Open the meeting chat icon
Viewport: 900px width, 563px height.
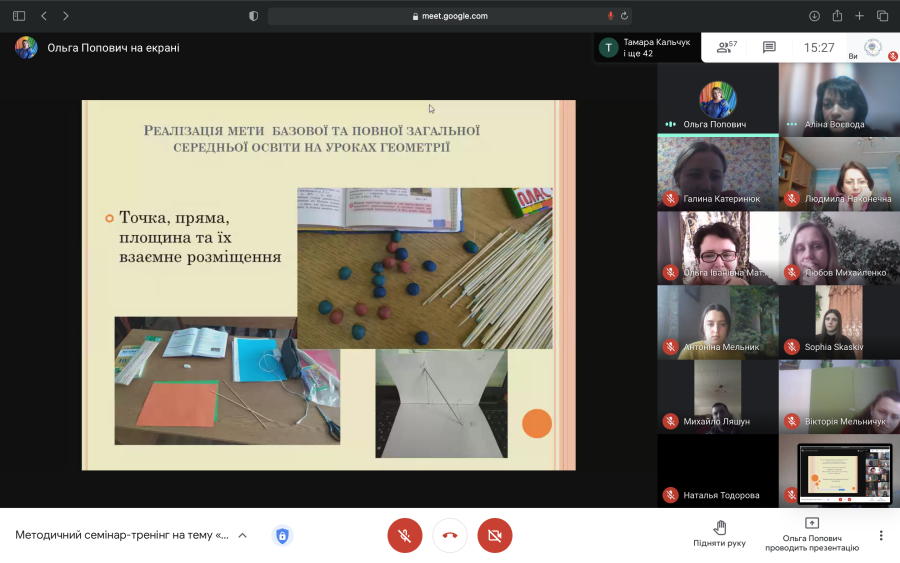click(769, 47)
